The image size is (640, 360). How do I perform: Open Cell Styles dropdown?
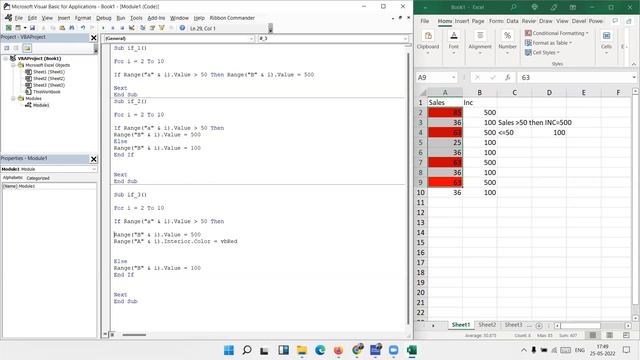tap(542, 52)
